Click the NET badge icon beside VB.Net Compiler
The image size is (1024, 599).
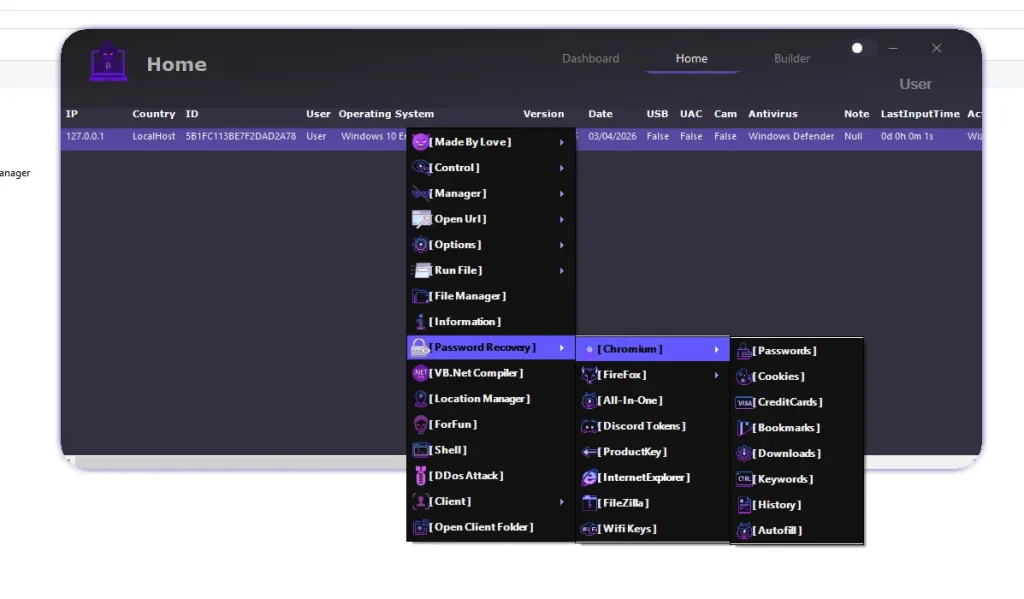tap(420, 373)
